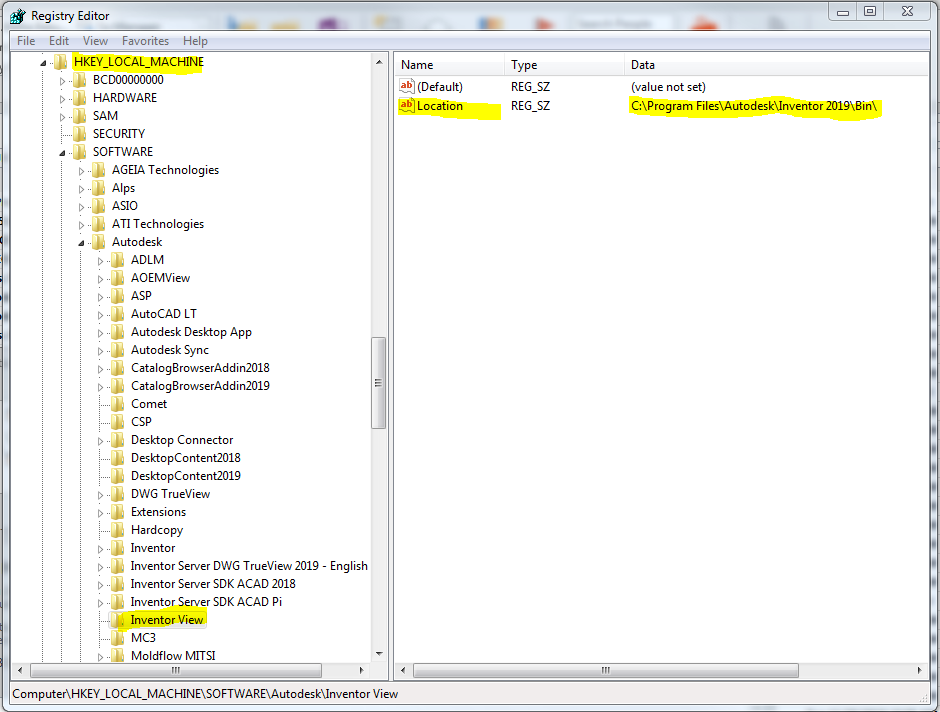This screenshot has width=940, height=712.
Task: Open the Help menu
Action: [195, 41]
